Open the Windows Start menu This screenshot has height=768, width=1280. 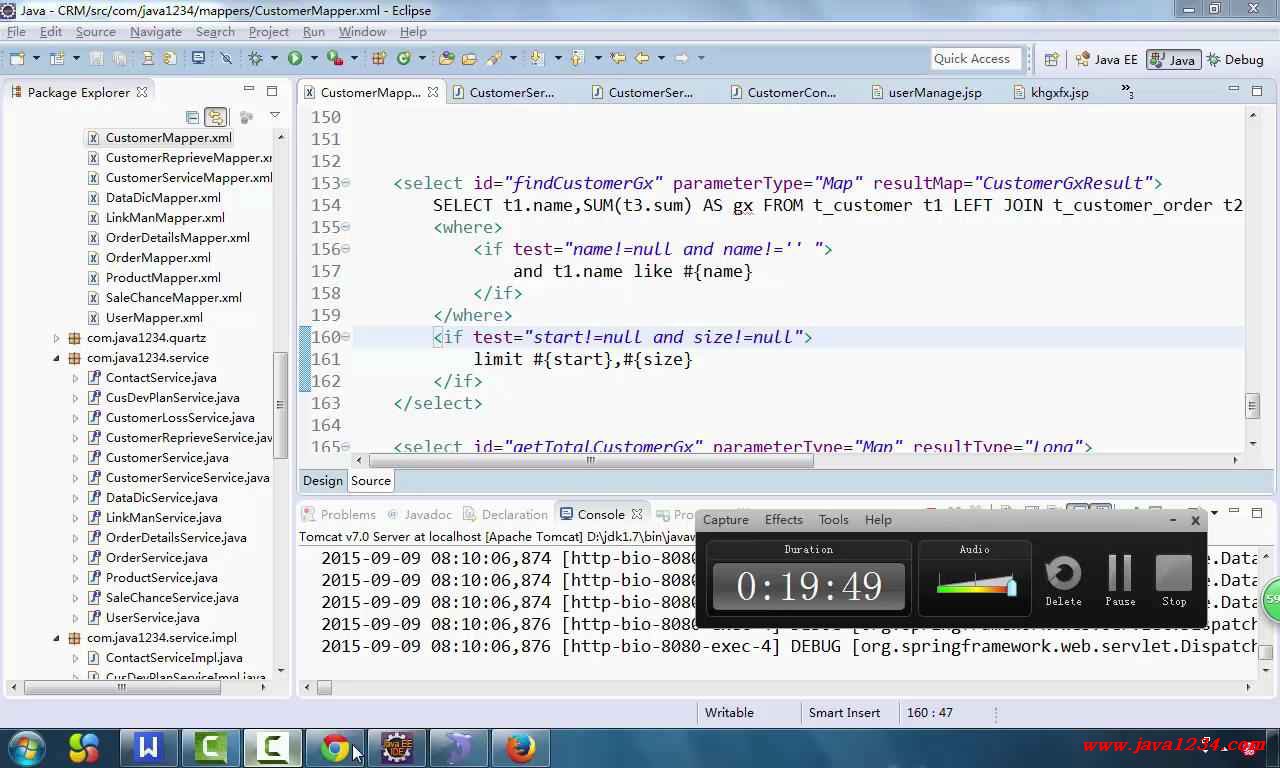coord(25,747)
